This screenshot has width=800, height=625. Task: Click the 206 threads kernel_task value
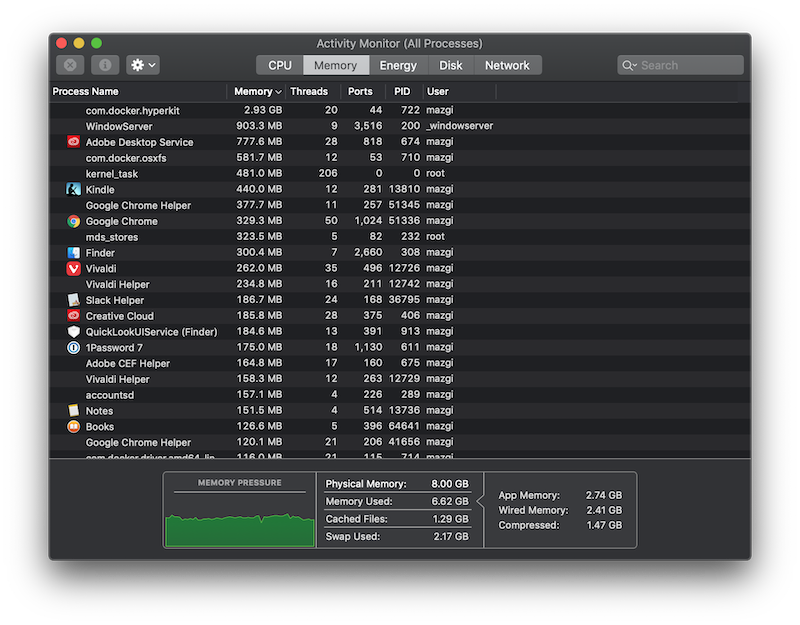pyautogui.click(x=328, y=173)
